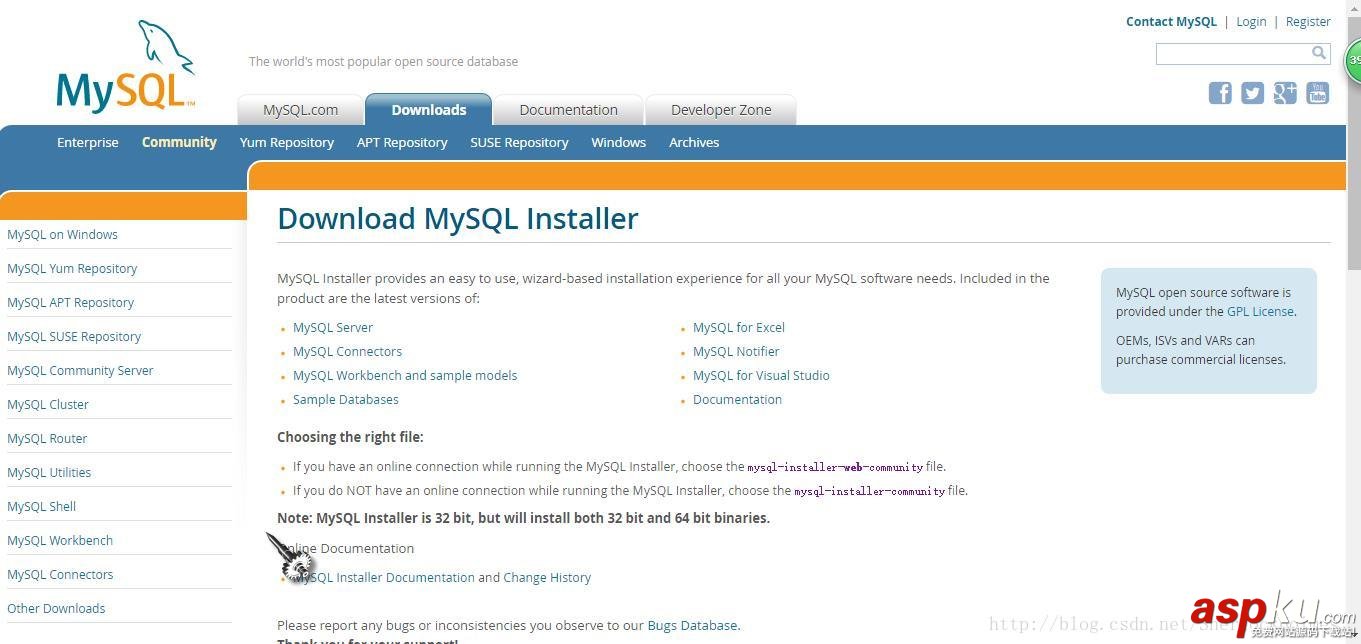Click the Sample Databases link

point(345,399)
